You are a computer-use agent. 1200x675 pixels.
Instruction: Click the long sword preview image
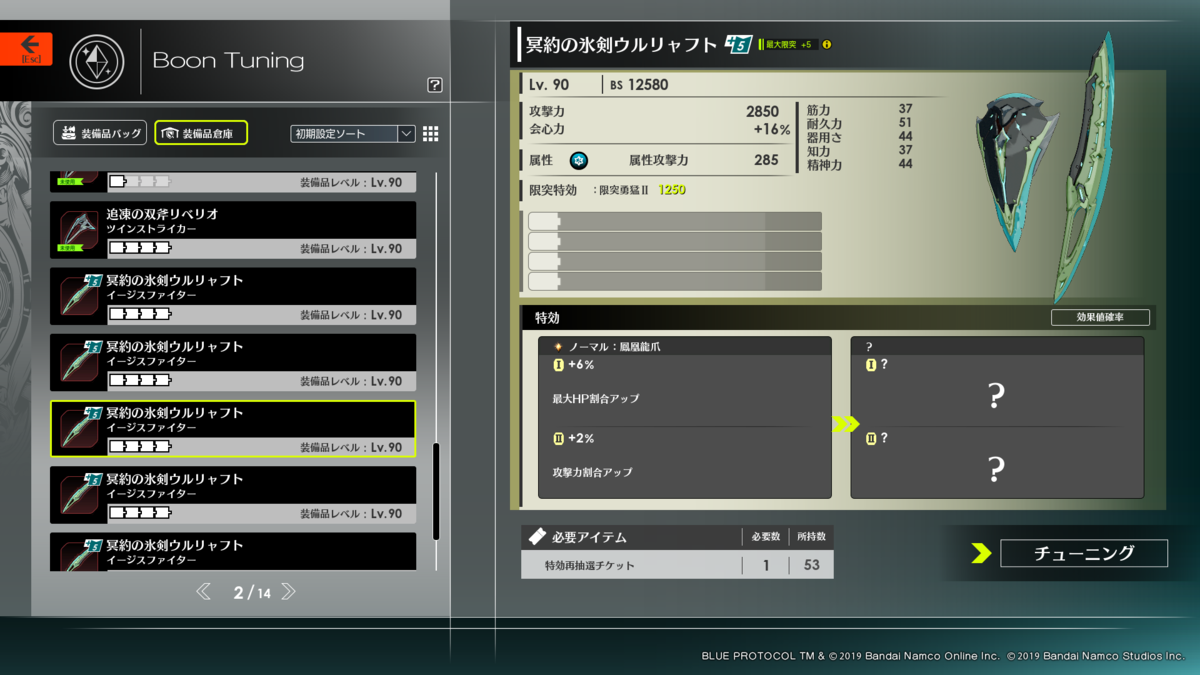point(1087,168)
